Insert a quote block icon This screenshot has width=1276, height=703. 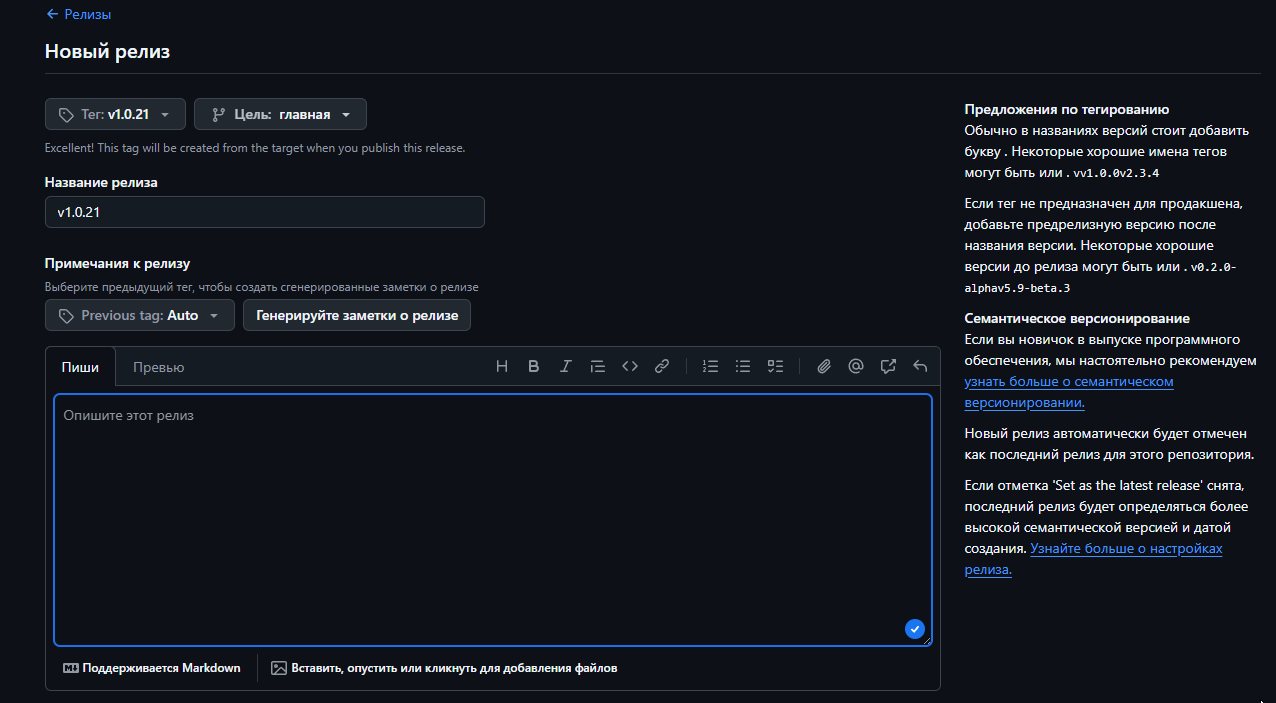point(598,367)
